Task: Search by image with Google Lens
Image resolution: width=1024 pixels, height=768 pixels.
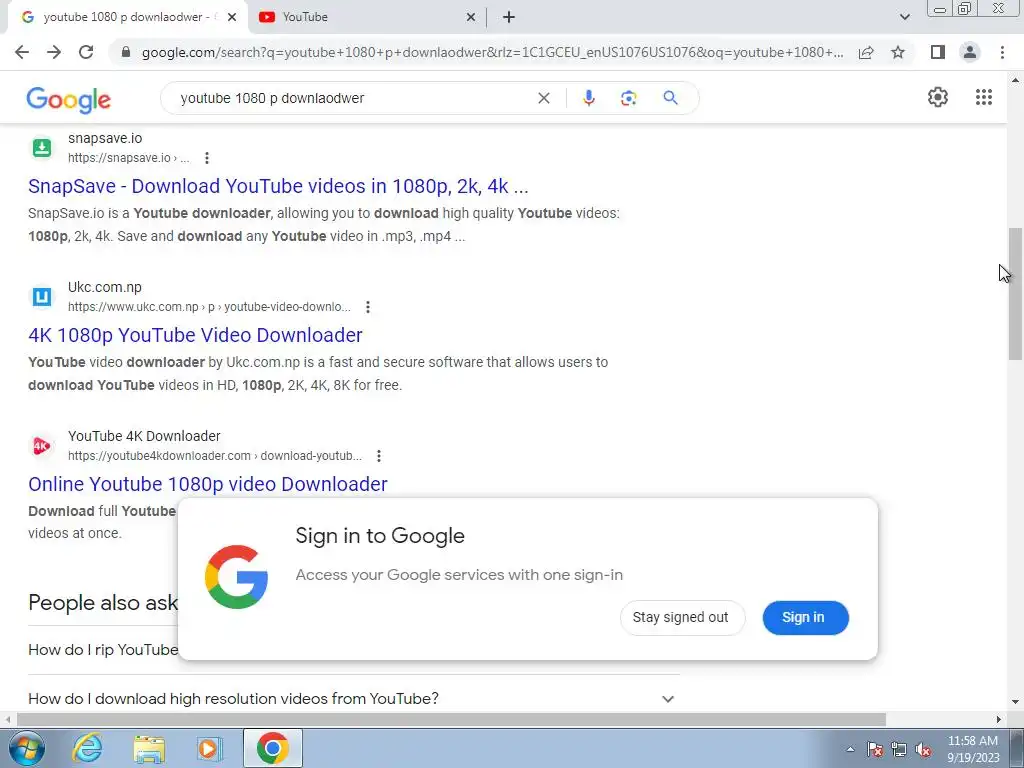Action: [628, 98]
